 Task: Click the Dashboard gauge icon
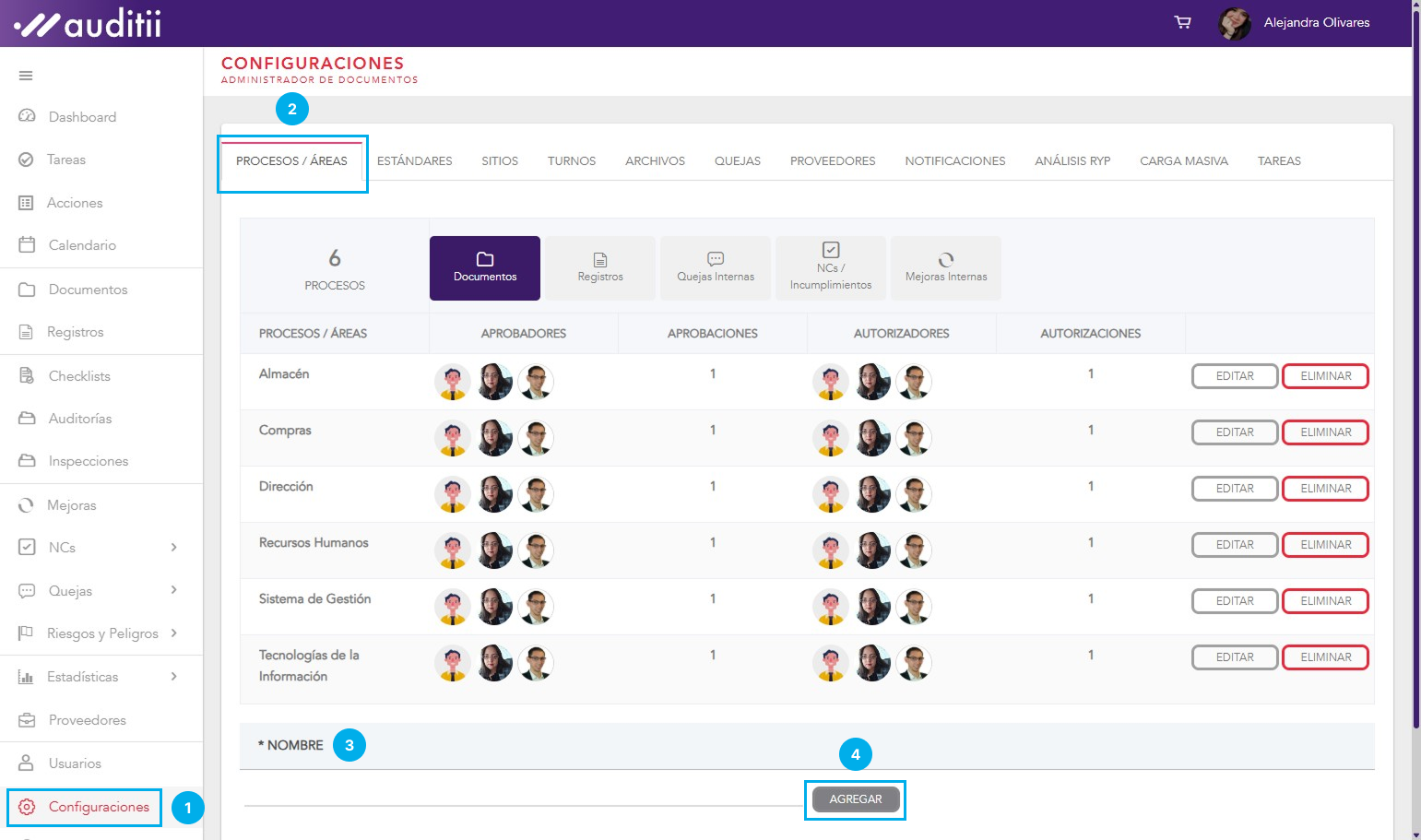(x=27, y=116)
